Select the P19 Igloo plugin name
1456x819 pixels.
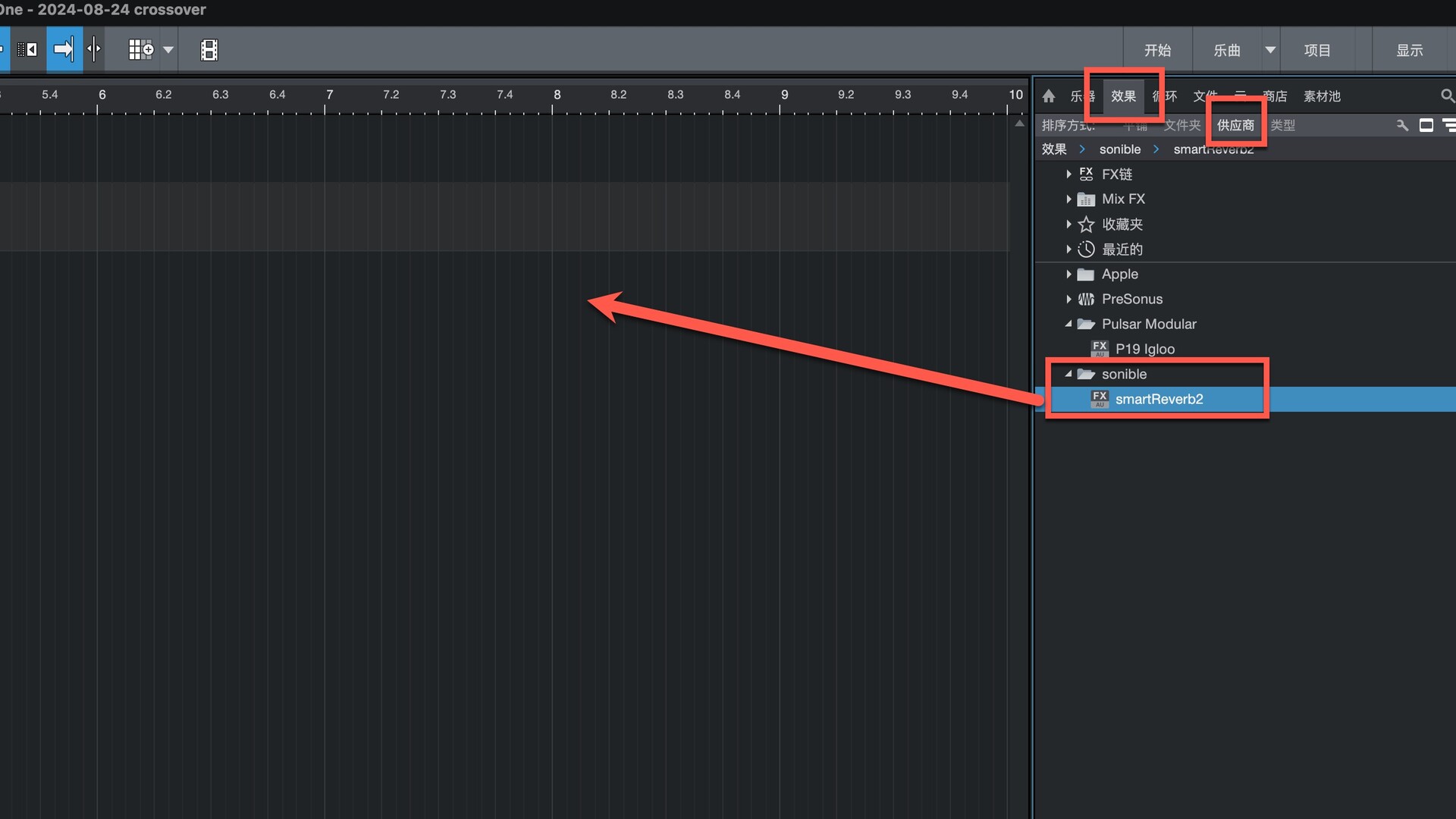click(x=1145, y=349)
